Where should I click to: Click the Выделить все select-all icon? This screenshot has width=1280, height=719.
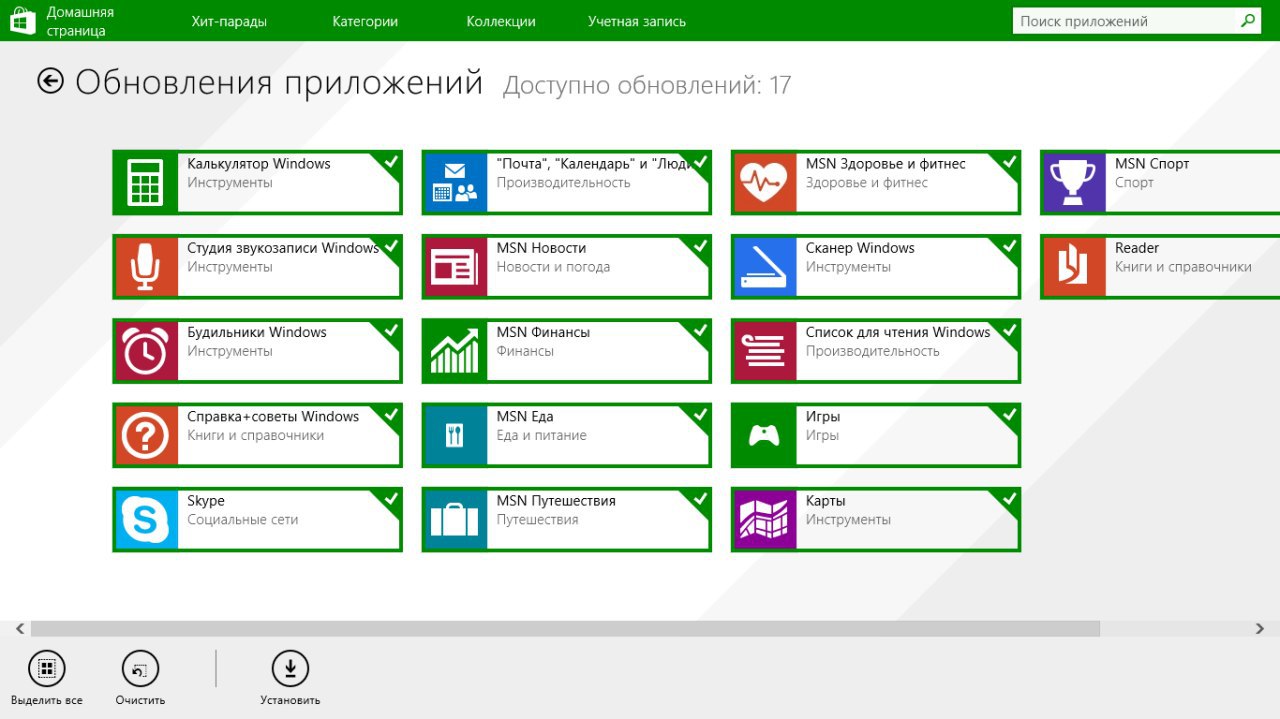pyautogui.click(x=47, y=668)
